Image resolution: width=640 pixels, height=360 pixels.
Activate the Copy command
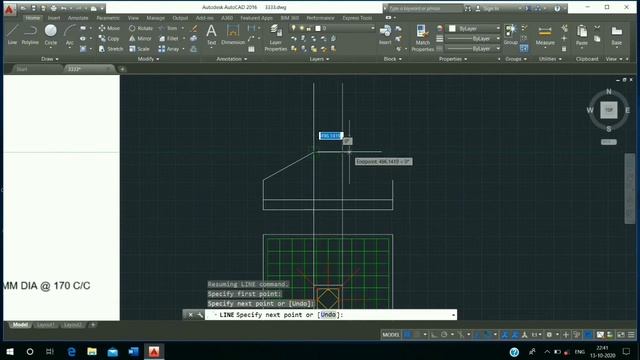[109, 38]
